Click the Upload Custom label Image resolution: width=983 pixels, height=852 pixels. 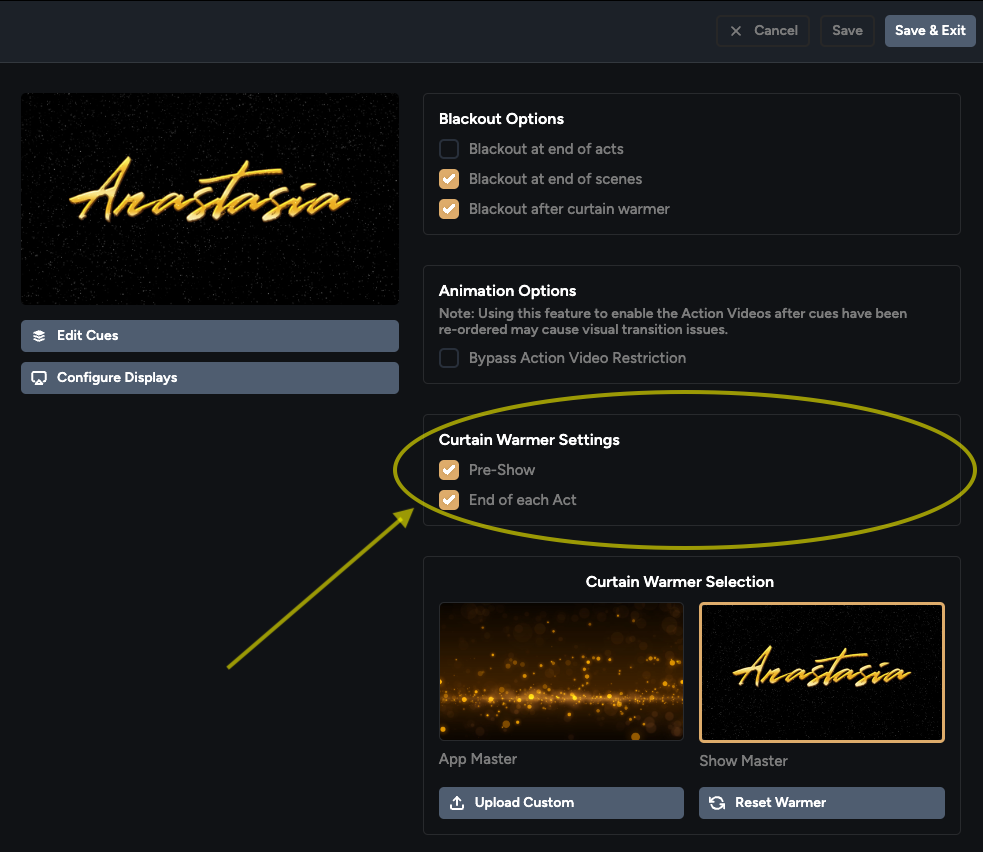point(524,802)
